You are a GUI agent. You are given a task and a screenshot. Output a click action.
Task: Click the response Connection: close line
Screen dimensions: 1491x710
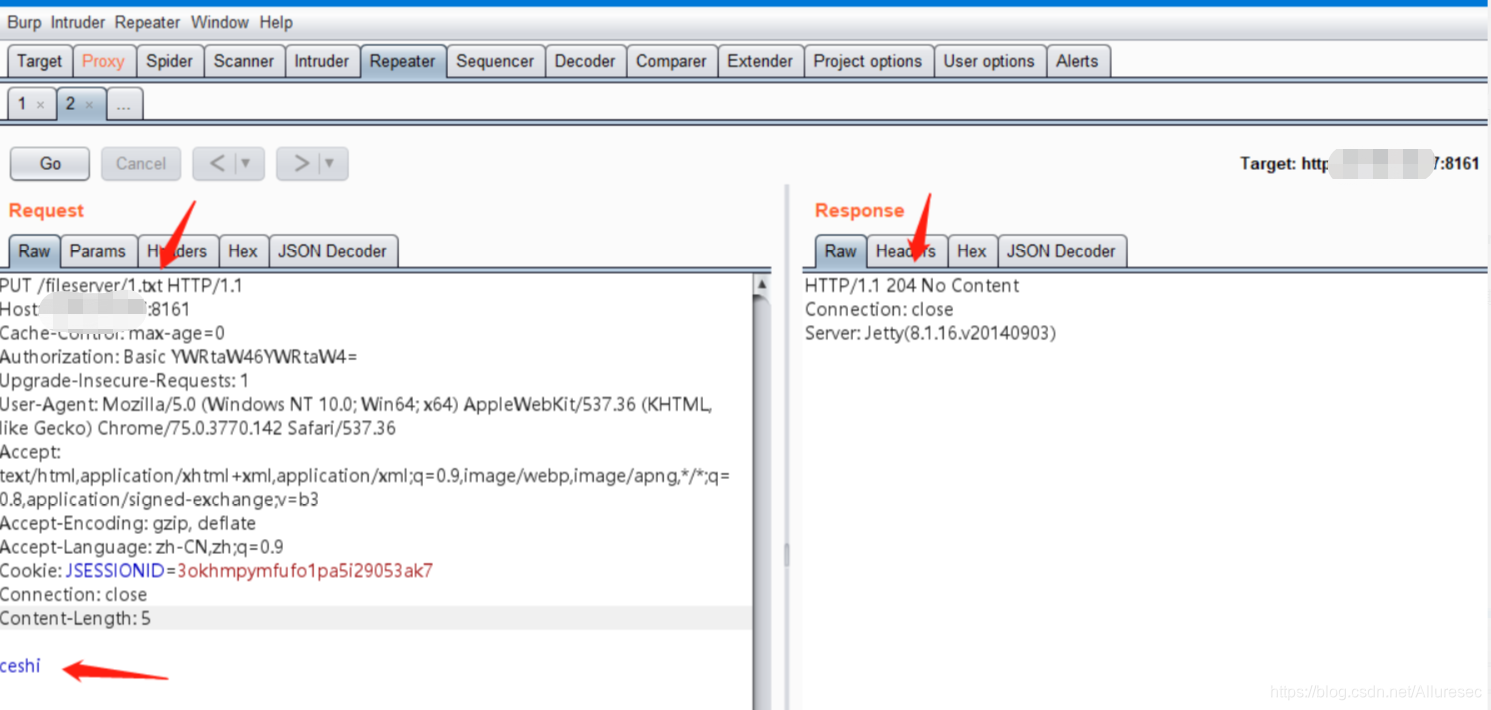tap(879, 310)
